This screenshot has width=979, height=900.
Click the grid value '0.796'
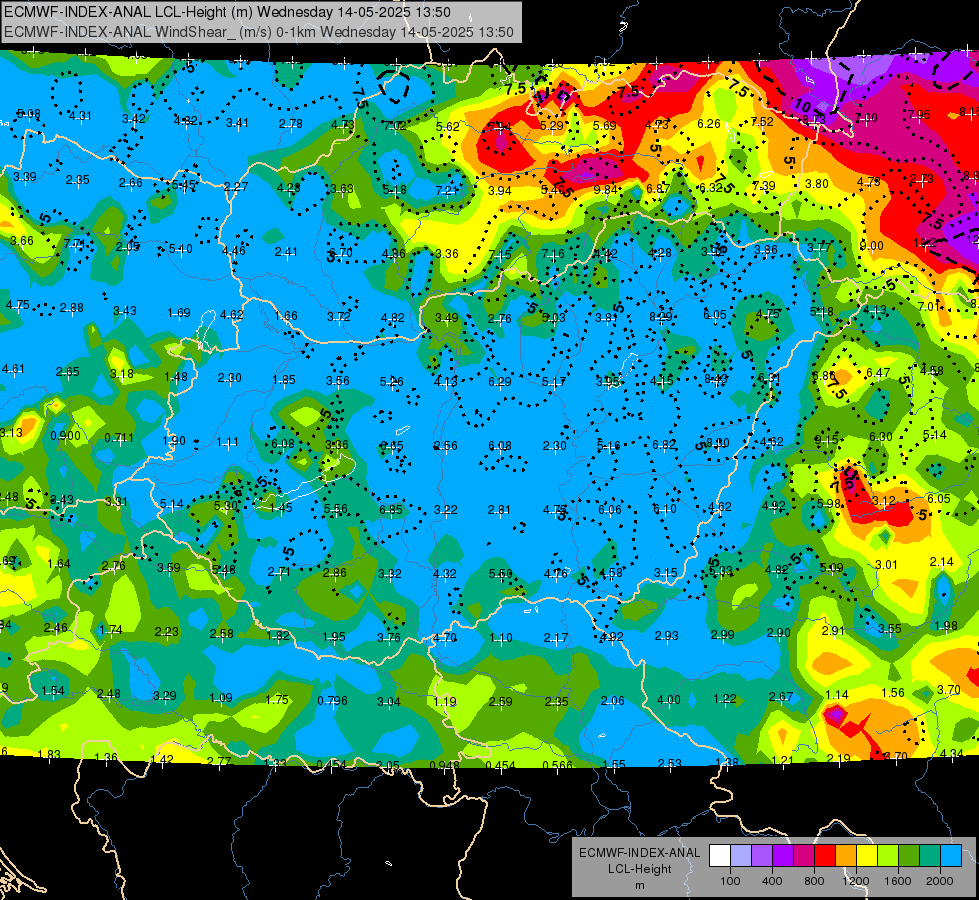[332, 701]
